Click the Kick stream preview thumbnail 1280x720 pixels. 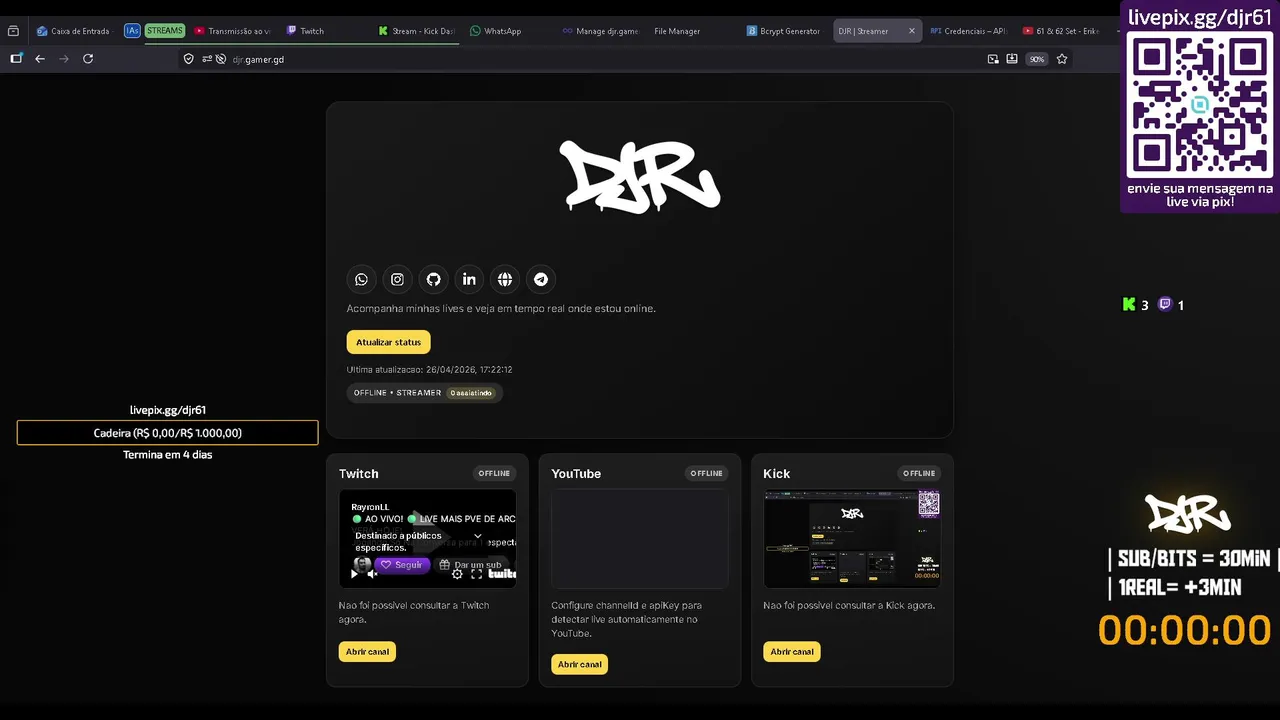pyautogui.click(x=852, y=539)
